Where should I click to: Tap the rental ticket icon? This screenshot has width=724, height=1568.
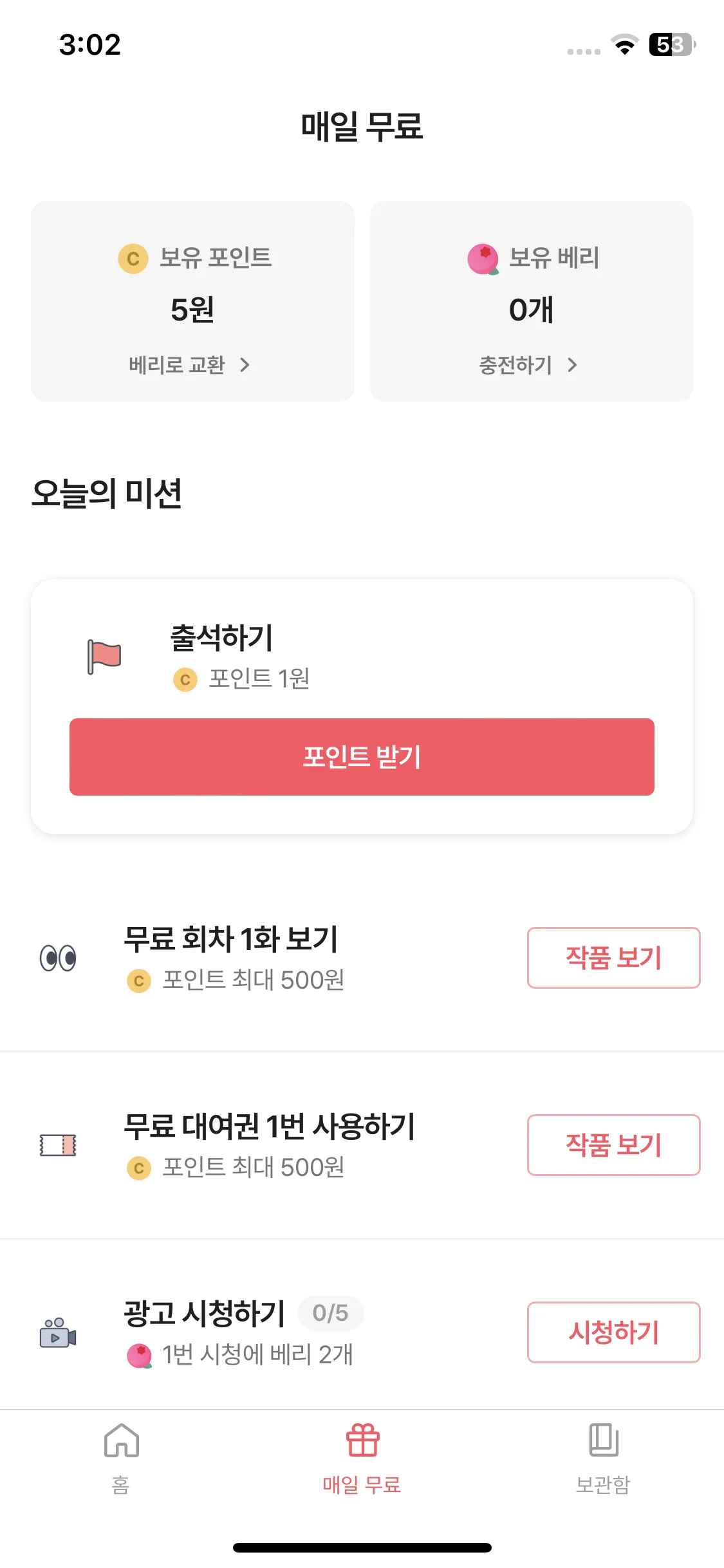click(58, 1145)
